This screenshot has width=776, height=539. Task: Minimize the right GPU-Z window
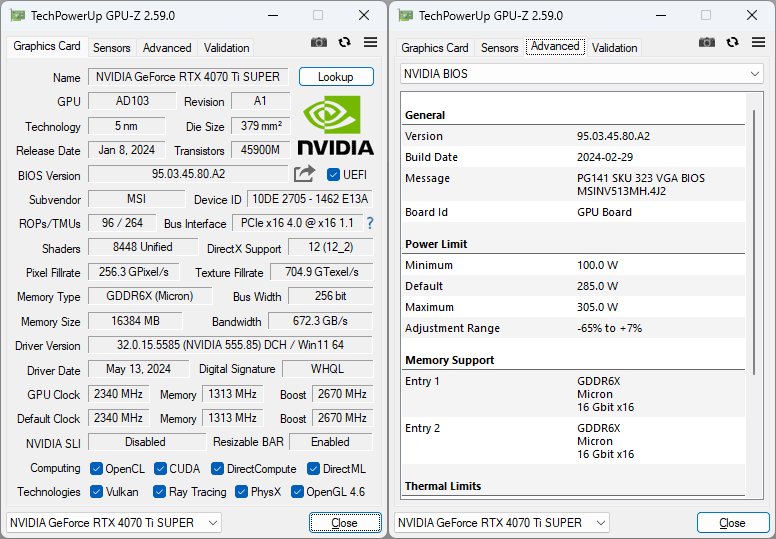click(661, 15)
